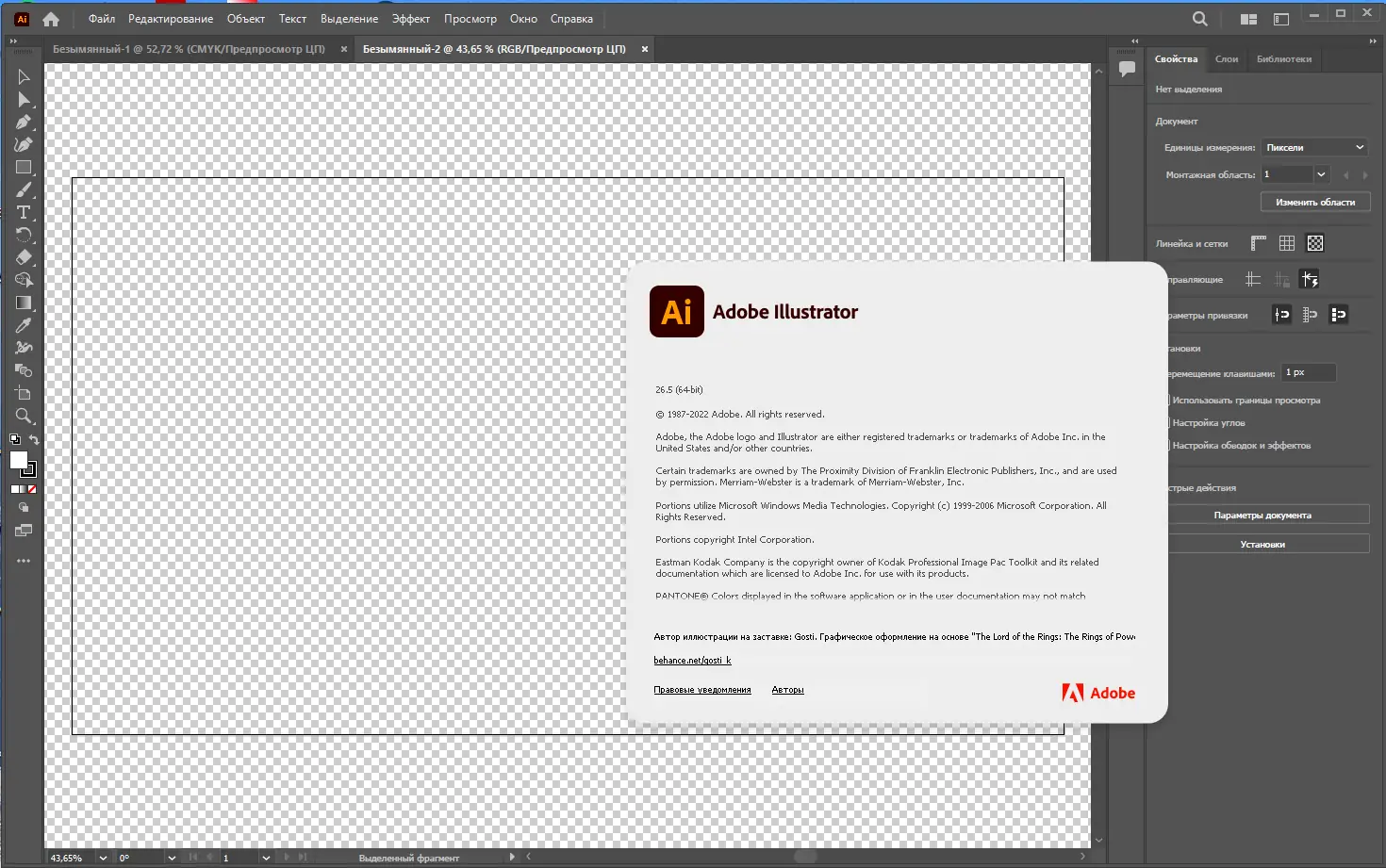This screenshot has height=868, width=1386.
Task: Open the Единицы измерения dropdown showing Пиксели
Action: point(1313,147)
